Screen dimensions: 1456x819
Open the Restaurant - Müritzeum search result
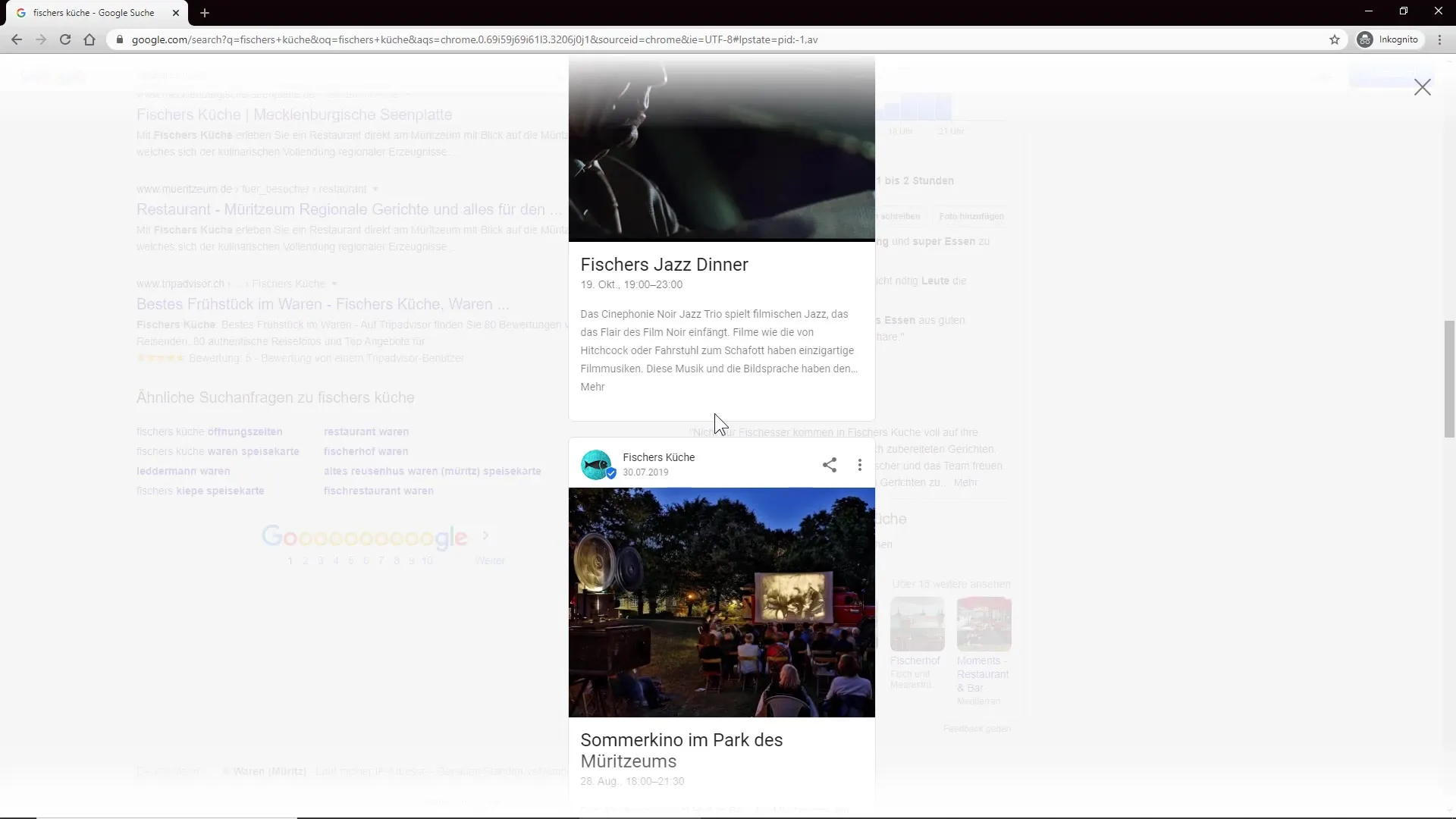(349, 209)
